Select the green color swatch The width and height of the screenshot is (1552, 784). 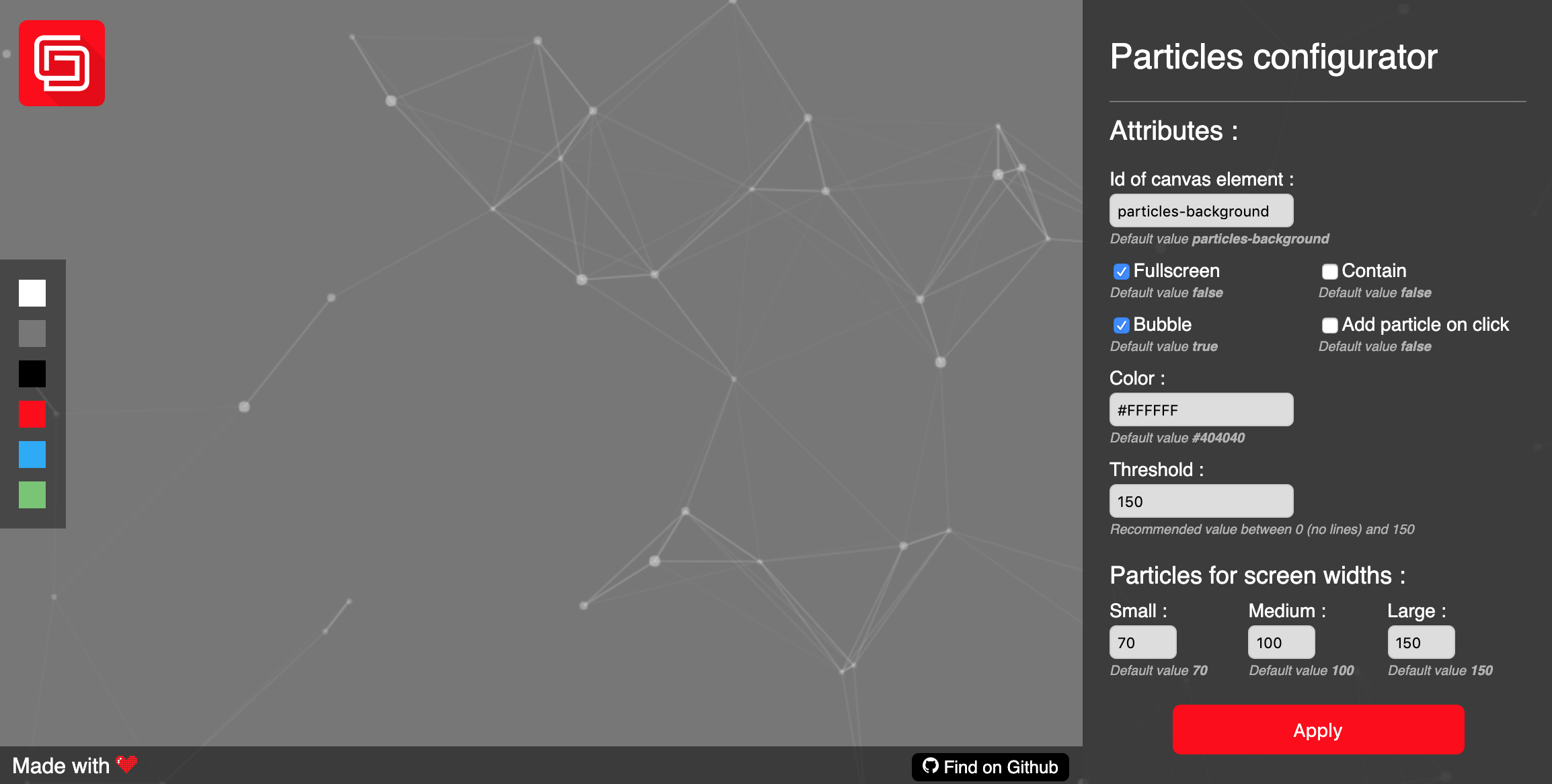pos(32,495)
